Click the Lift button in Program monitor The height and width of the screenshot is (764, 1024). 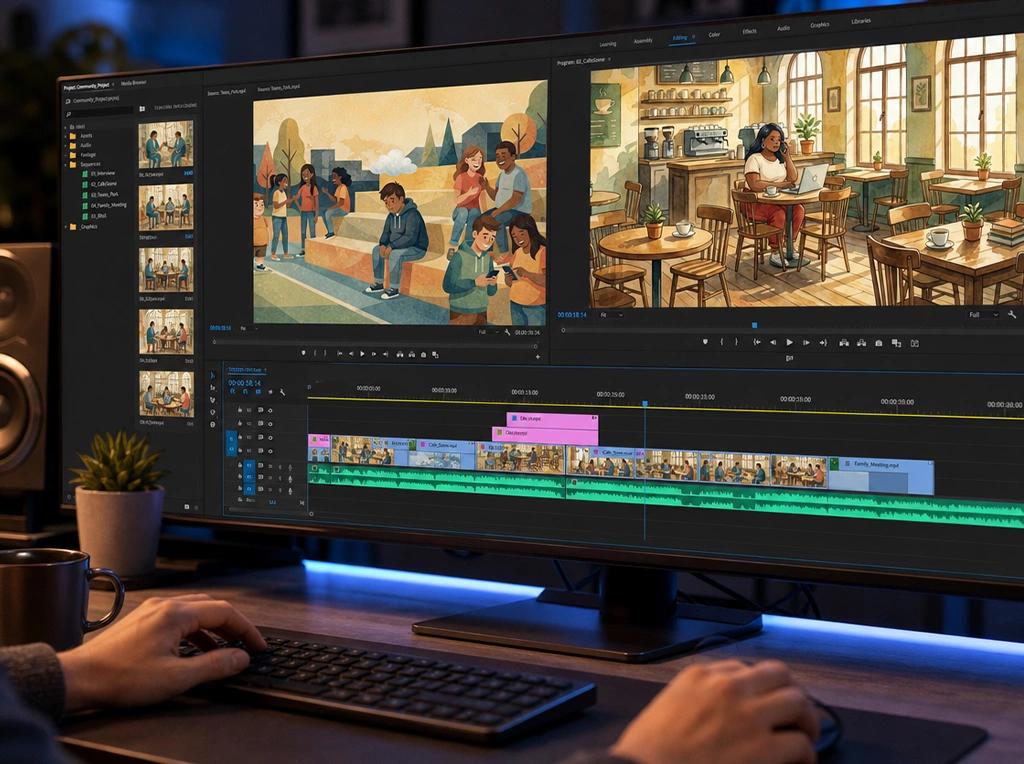(844, 343)
